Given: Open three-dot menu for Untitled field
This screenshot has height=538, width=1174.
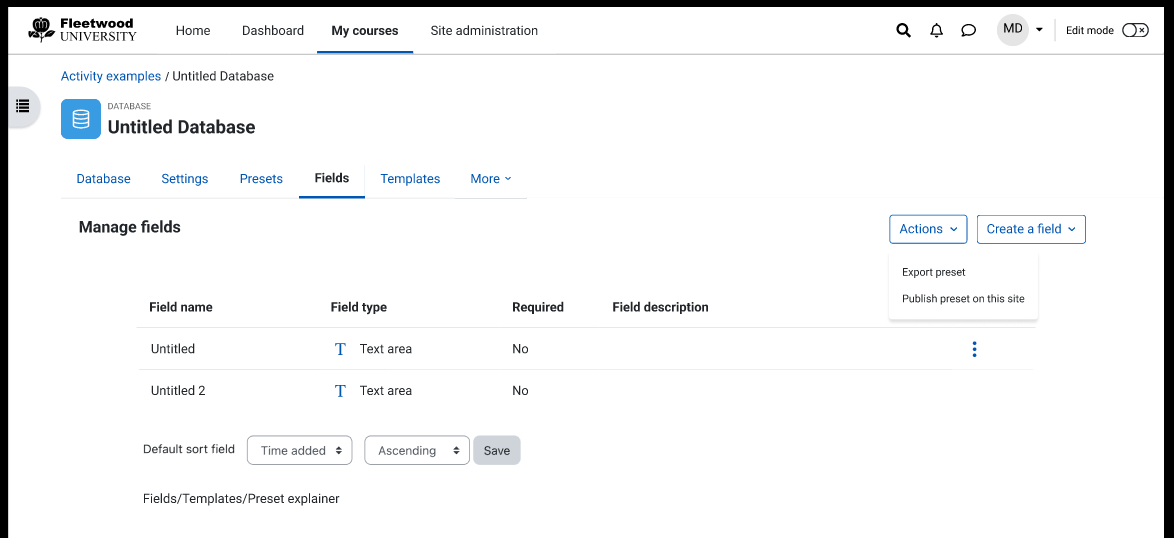Looking at the screenshot, I should (974, 349).
